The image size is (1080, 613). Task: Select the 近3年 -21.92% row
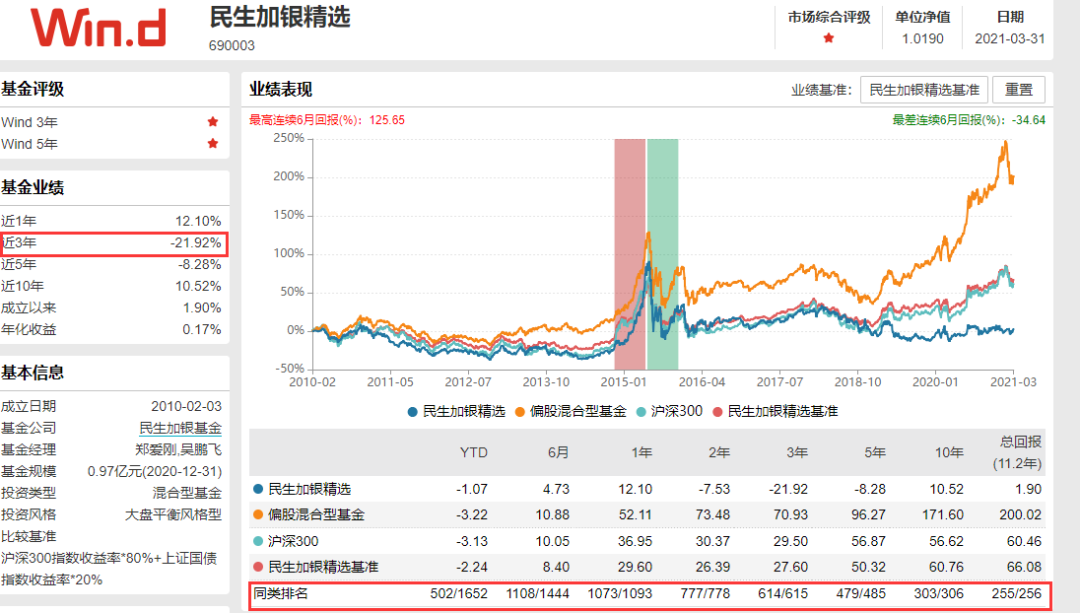[x=111, y=243]
